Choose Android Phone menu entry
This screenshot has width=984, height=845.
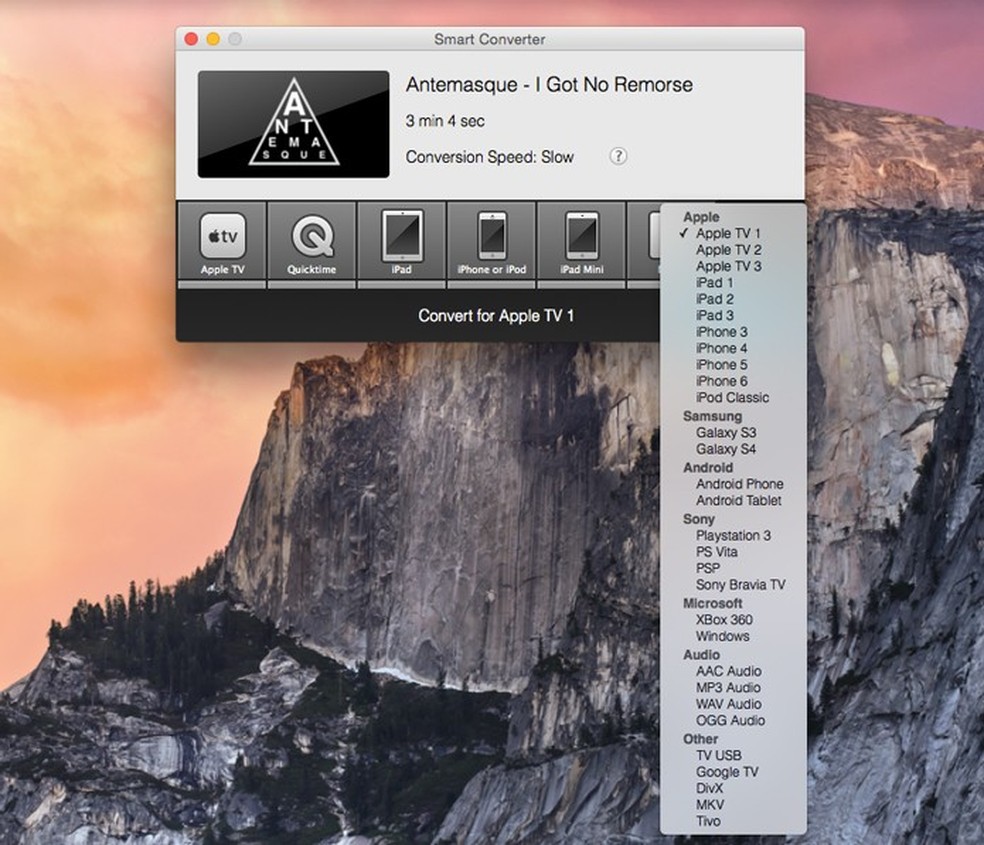pos(733,484)
